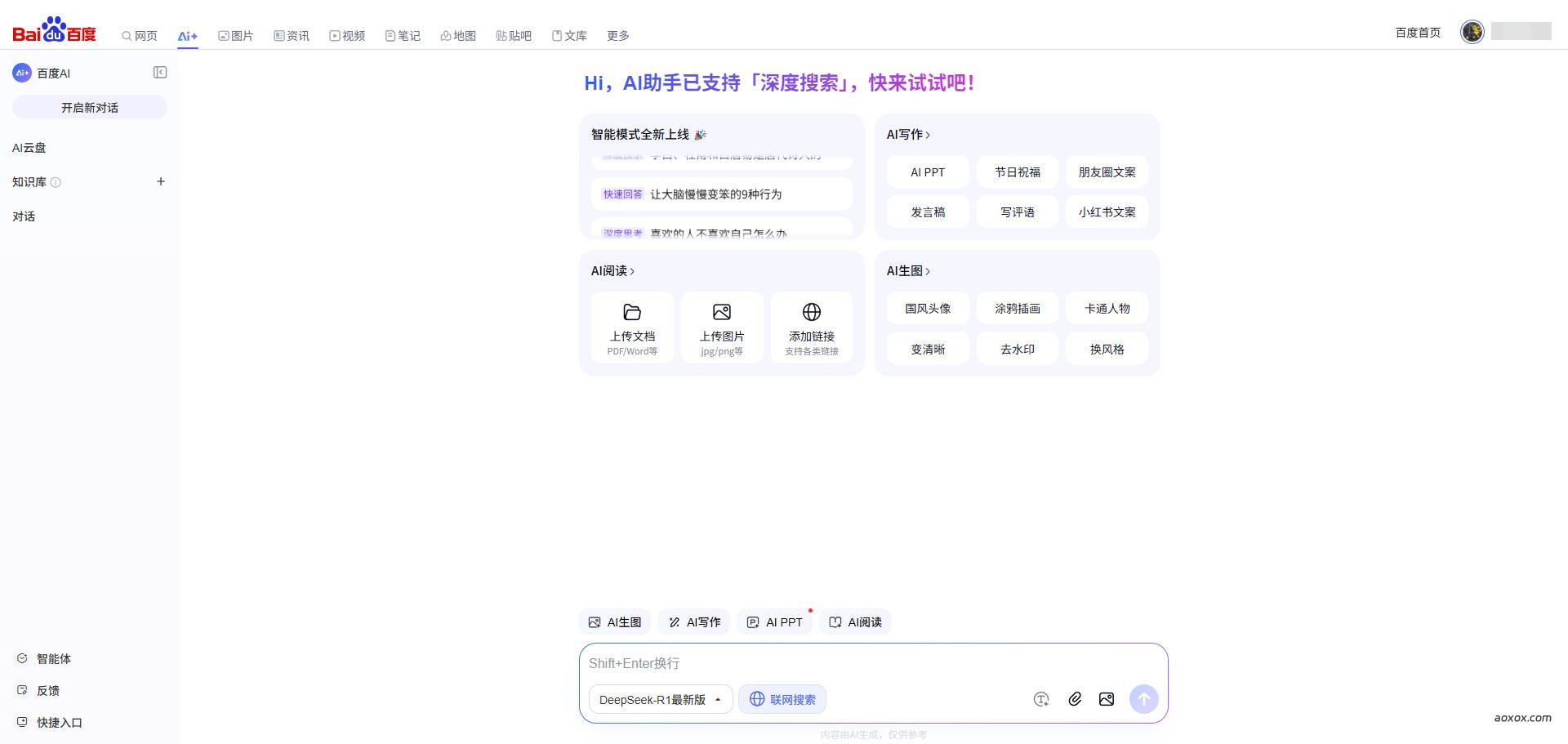Click the paperclip attachment icon in input box
1568x744 pixels.
tap(1075, 699)
